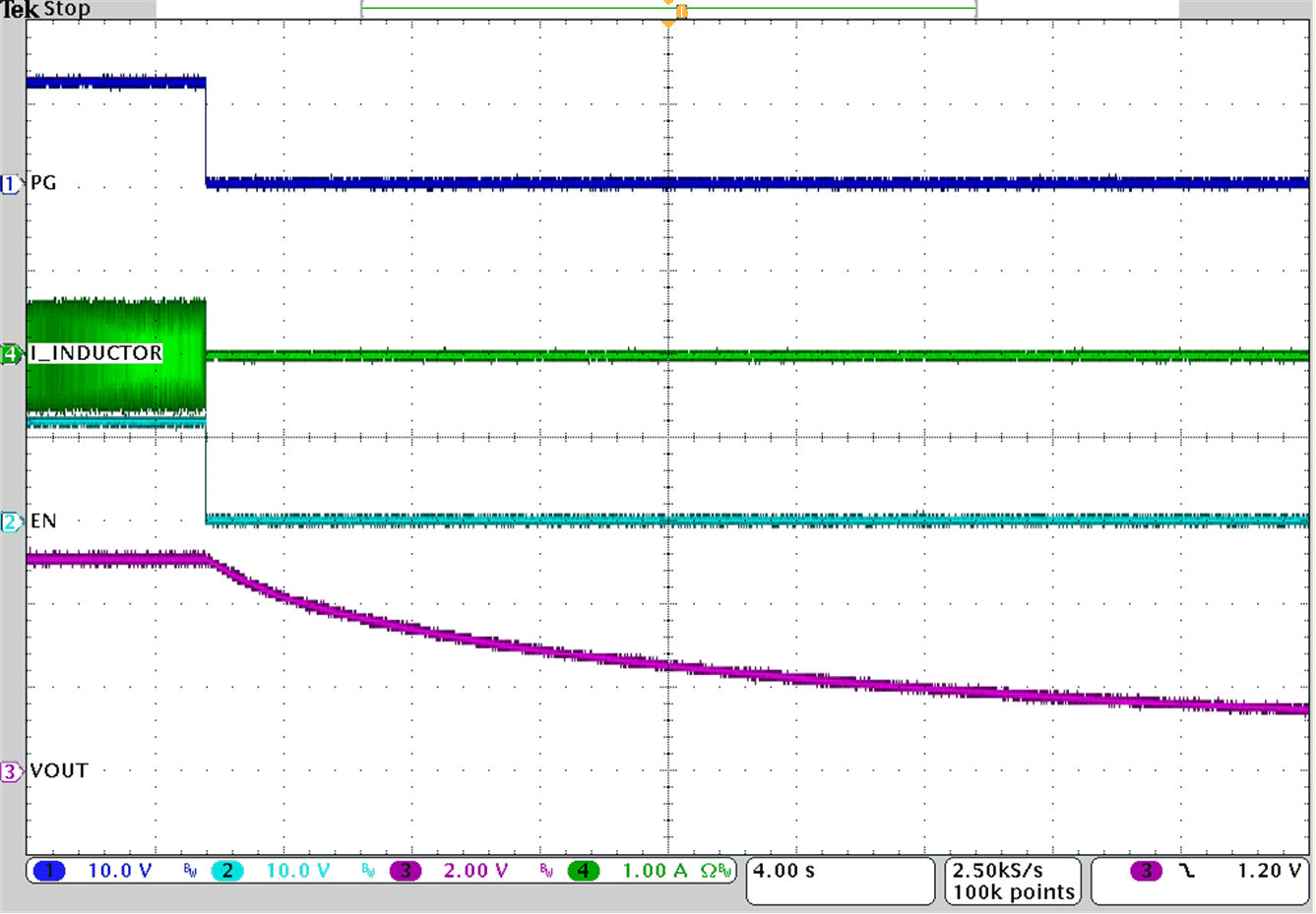The height and width of the screenshot is (914, 1316).
Task: Select the Channel 1 PG marker icon
Action: [x=10, y=183]
